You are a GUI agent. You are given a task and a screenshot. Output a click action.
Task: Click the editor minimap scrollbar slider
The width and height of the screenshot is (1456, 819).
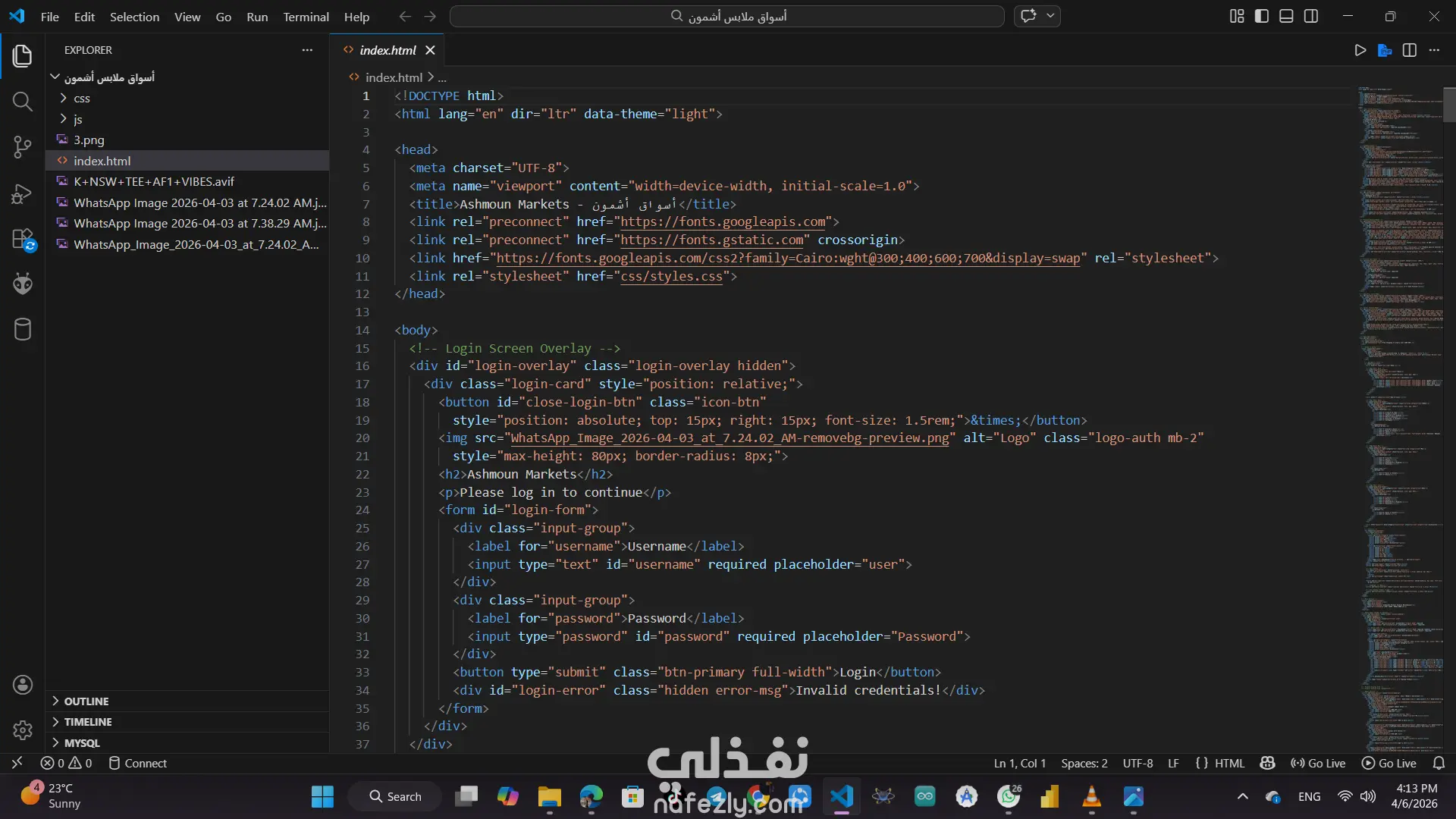(x=1449, y=105)
